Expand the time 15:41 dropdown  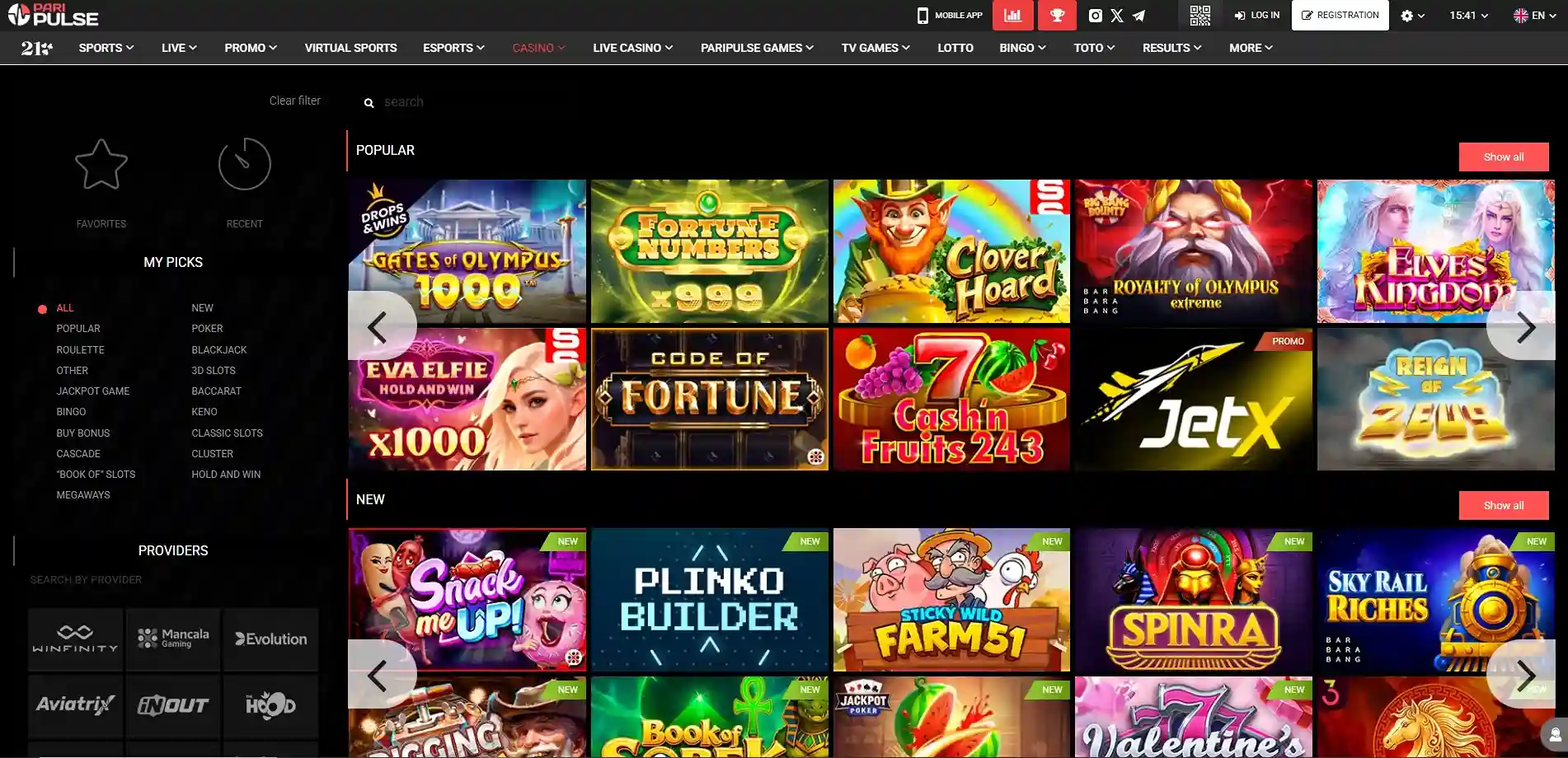[1468, 16]
